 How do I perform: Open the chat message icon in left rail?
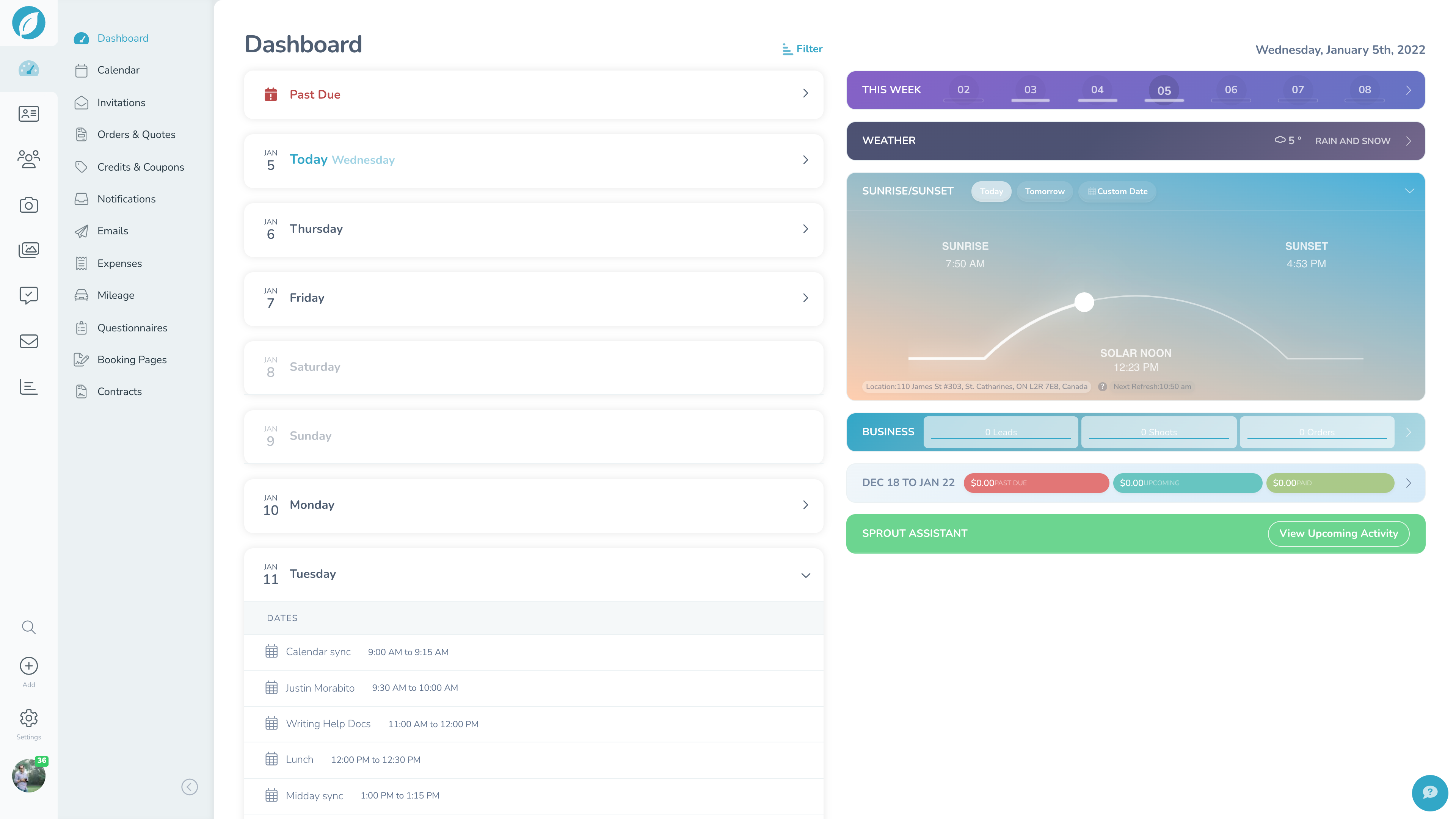click(28, 295)
